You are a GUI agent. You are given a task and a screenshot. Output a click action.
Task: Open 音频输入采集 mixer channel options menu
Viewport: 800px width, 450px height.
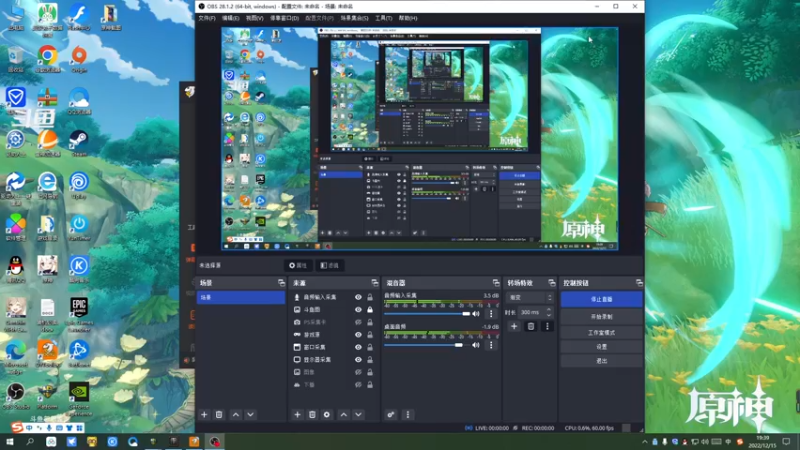click(x=491, y=314)
